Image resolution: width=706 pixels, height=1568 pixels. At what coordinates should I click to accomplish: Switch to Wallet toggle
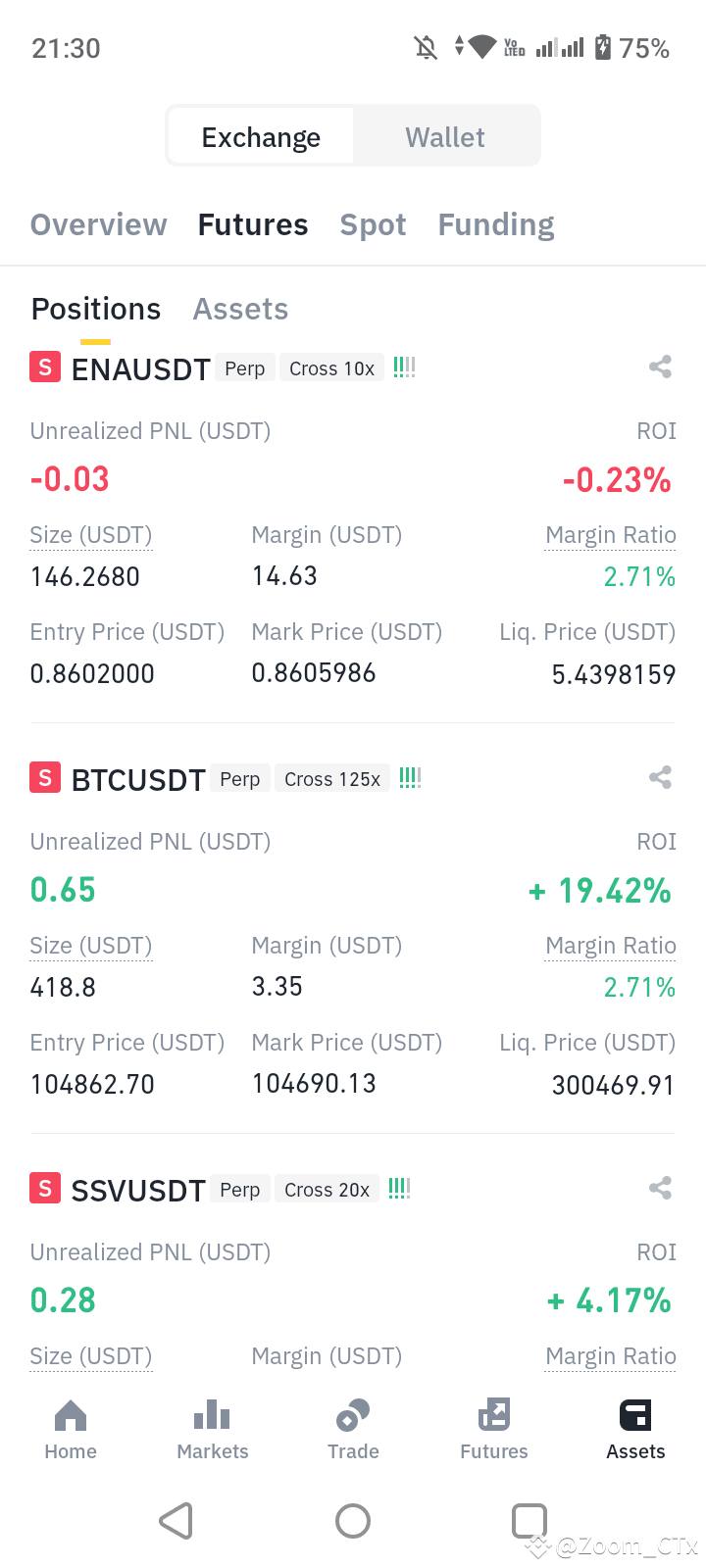[x=445, y=137]
